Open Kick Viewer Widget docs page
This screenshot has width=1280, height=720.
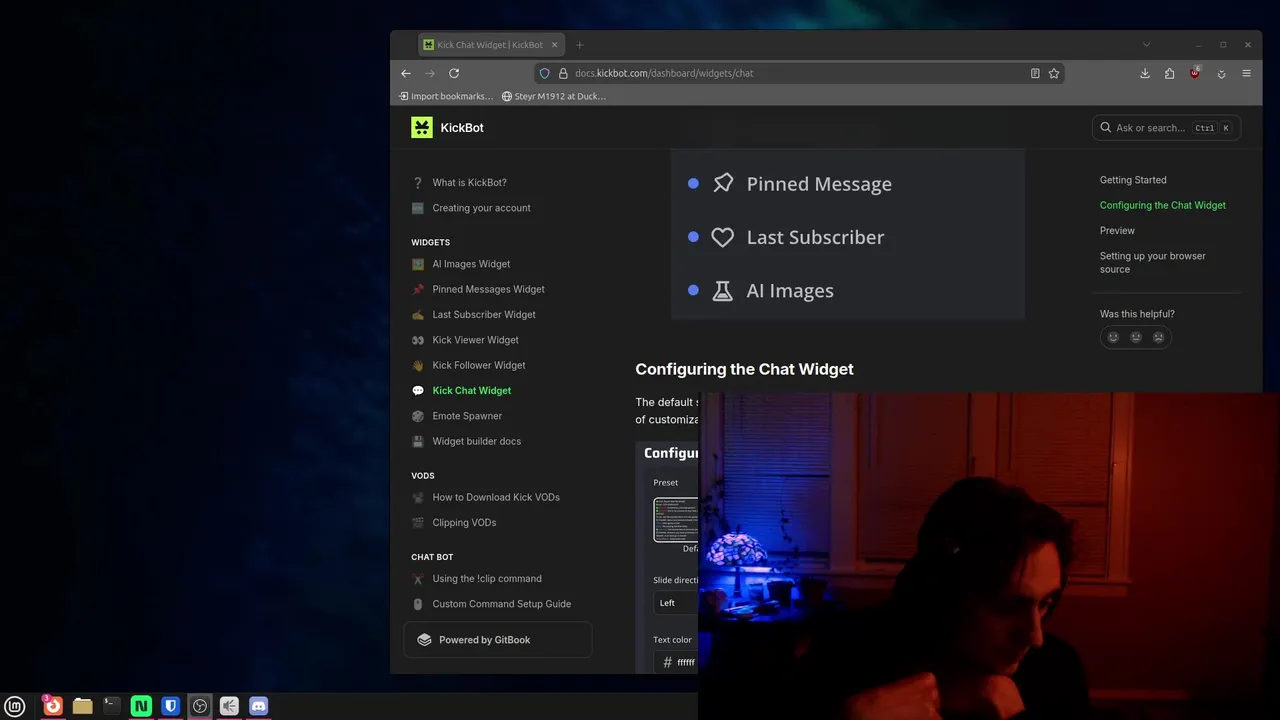[475, 340]
